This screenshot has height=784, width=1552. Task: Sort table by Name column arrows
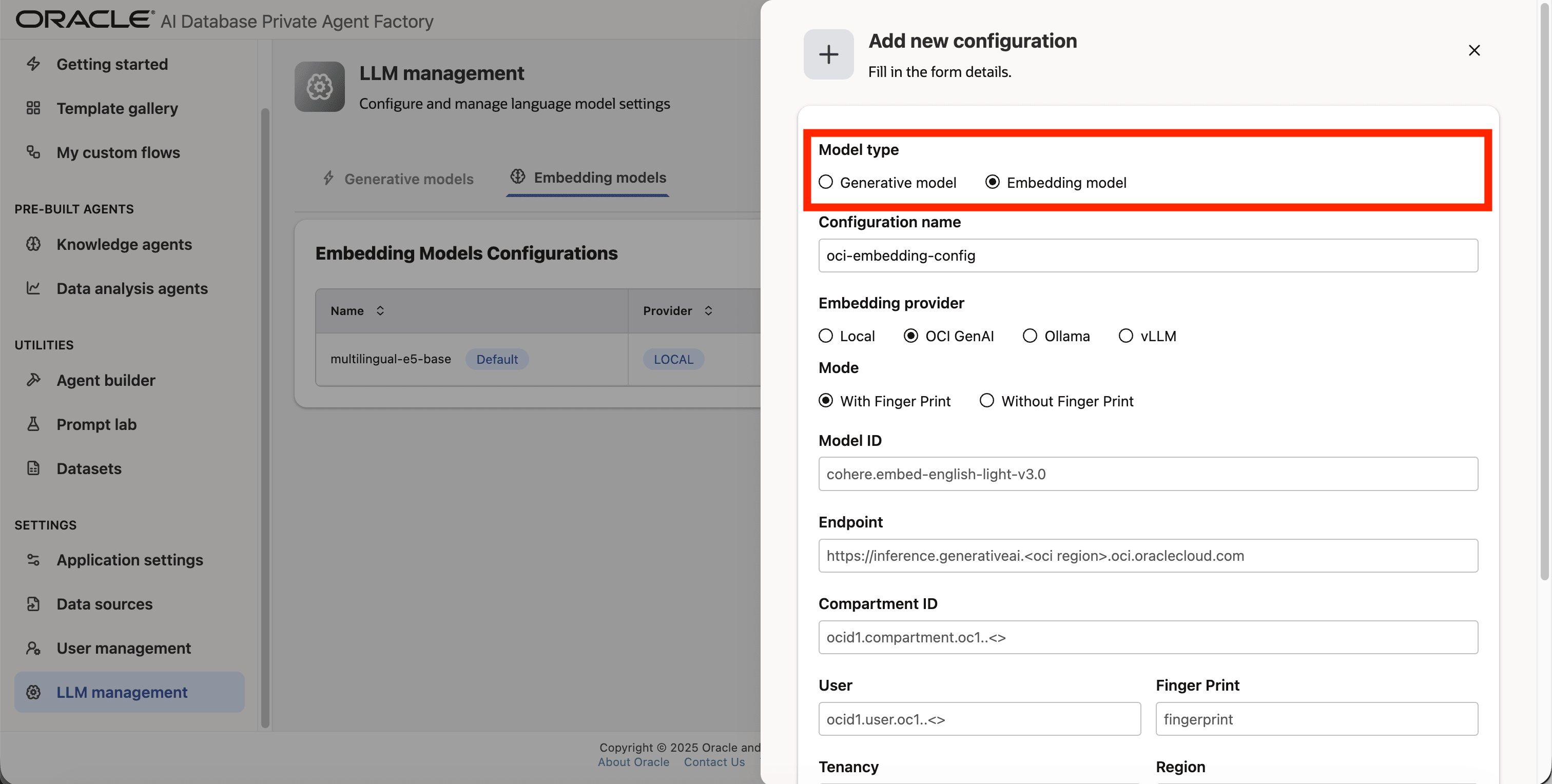click(x=380, y=311)
